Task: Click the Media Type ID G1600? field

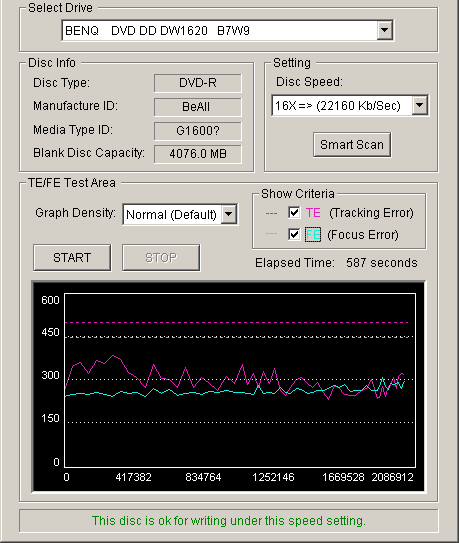Action: (198, 131)
